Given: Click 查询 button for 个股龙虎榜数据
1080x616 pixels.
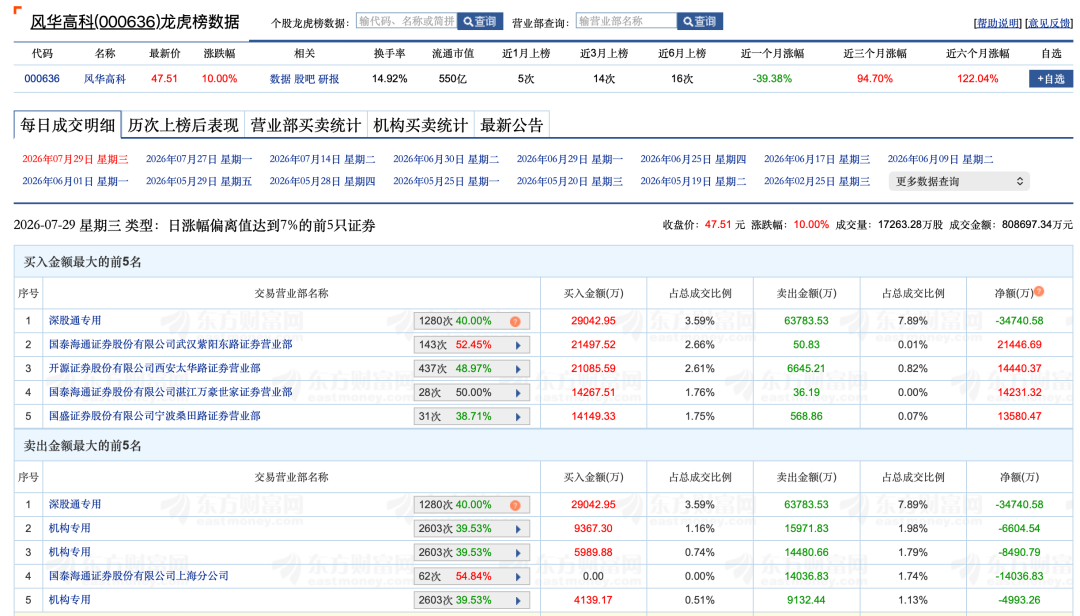Looking at the screenshot, I should (480, 21).
